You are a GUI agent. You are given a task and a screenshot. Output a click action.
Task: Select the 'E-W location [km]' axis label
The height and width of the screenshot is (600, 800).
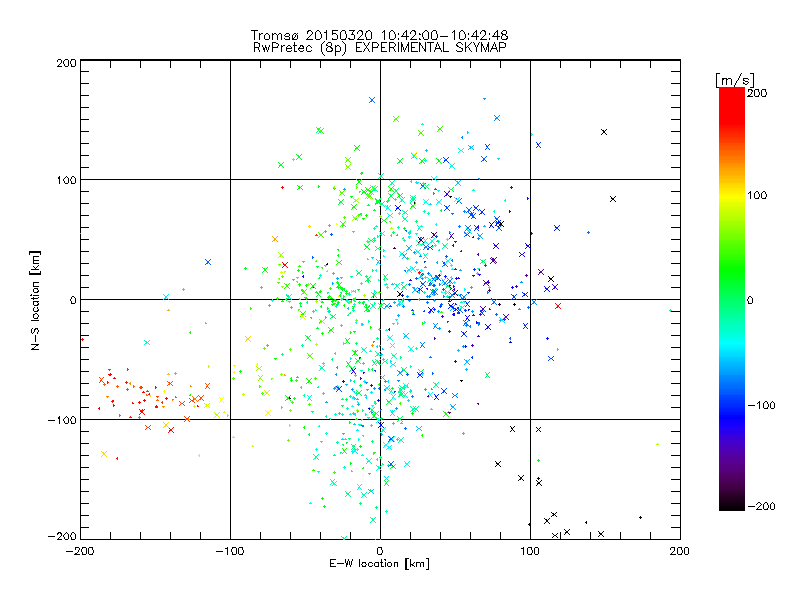(379, 564)
